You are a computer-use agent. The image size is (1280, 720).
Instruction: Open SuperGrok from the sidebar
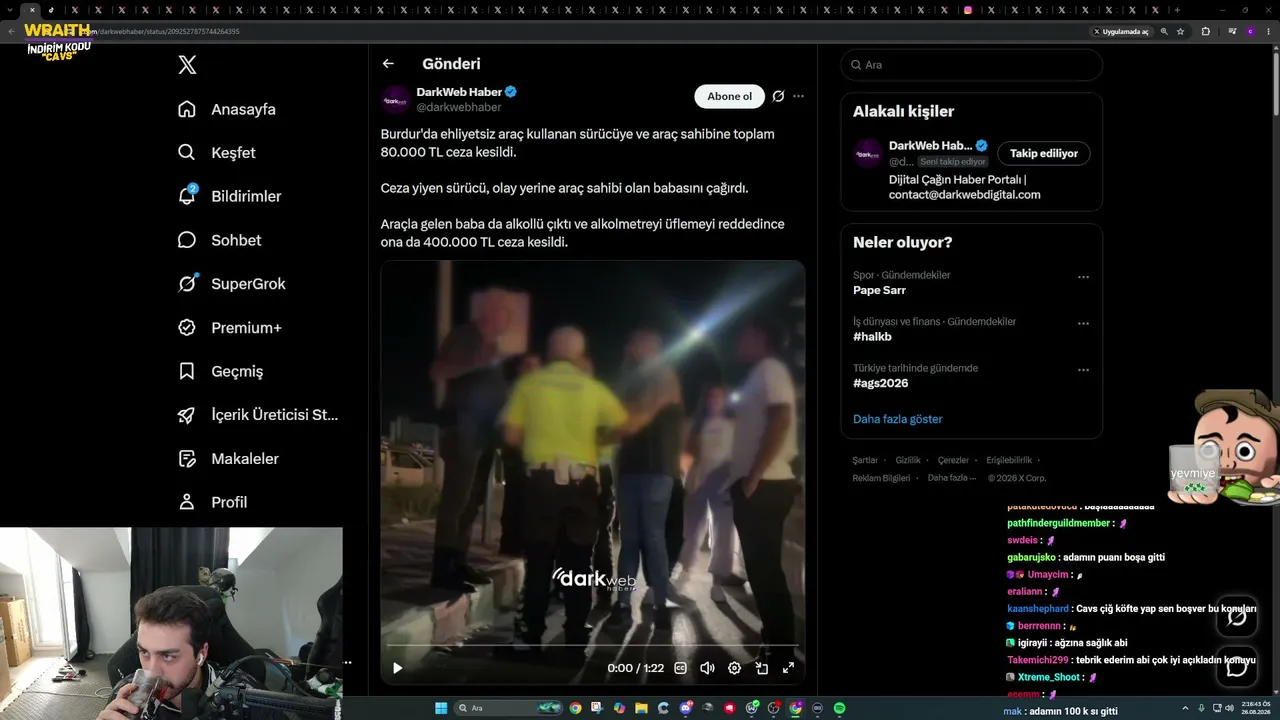(231, 284)
